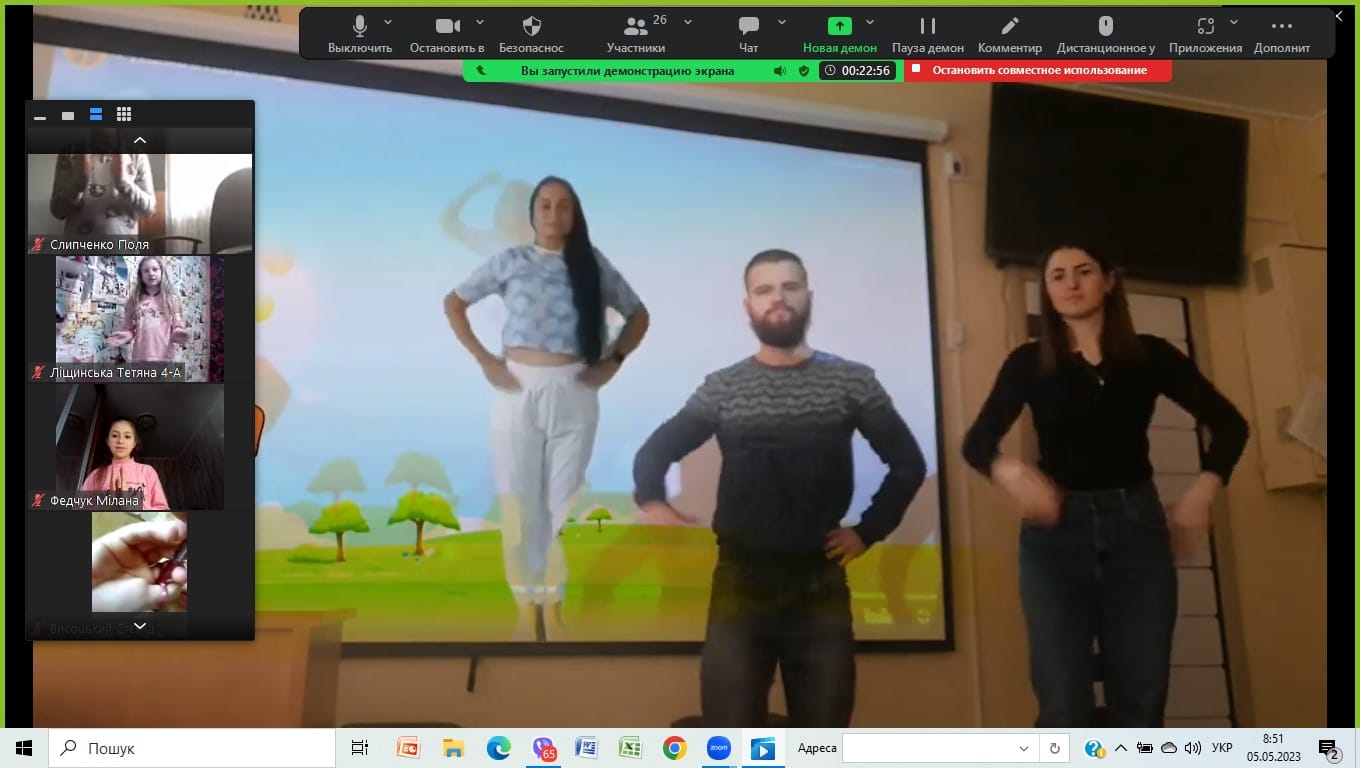Open the Чат chat panel
Screen dimensions: 1360x768
coord(749,27)
